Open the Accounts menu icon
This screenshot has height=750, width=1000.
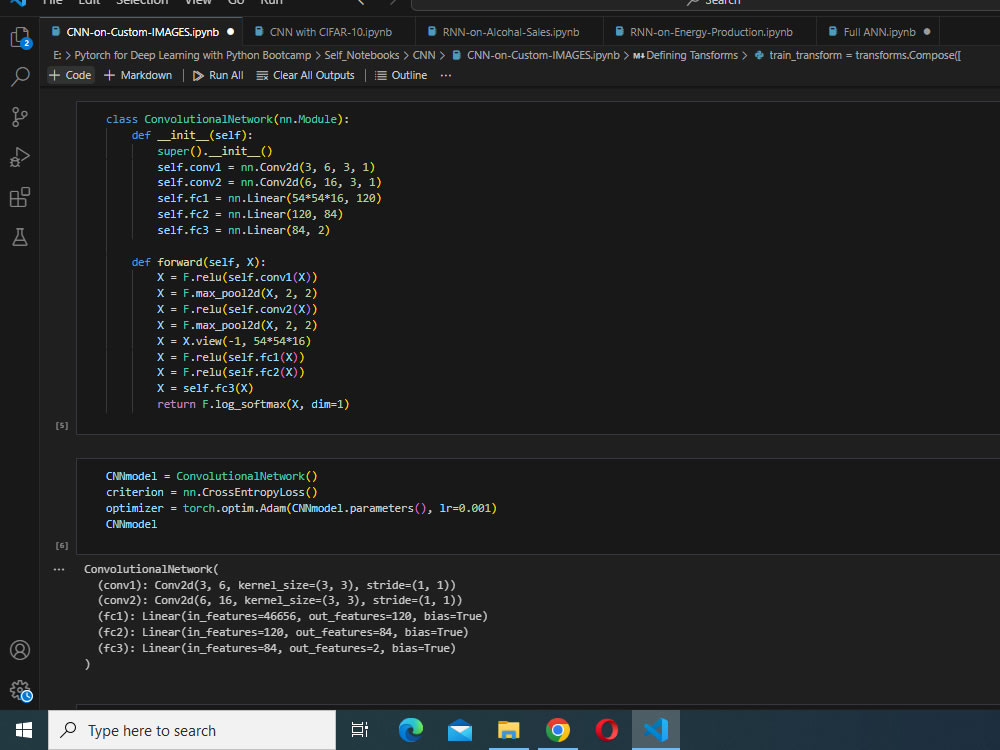pyautogui.click(x=20, y=650)
